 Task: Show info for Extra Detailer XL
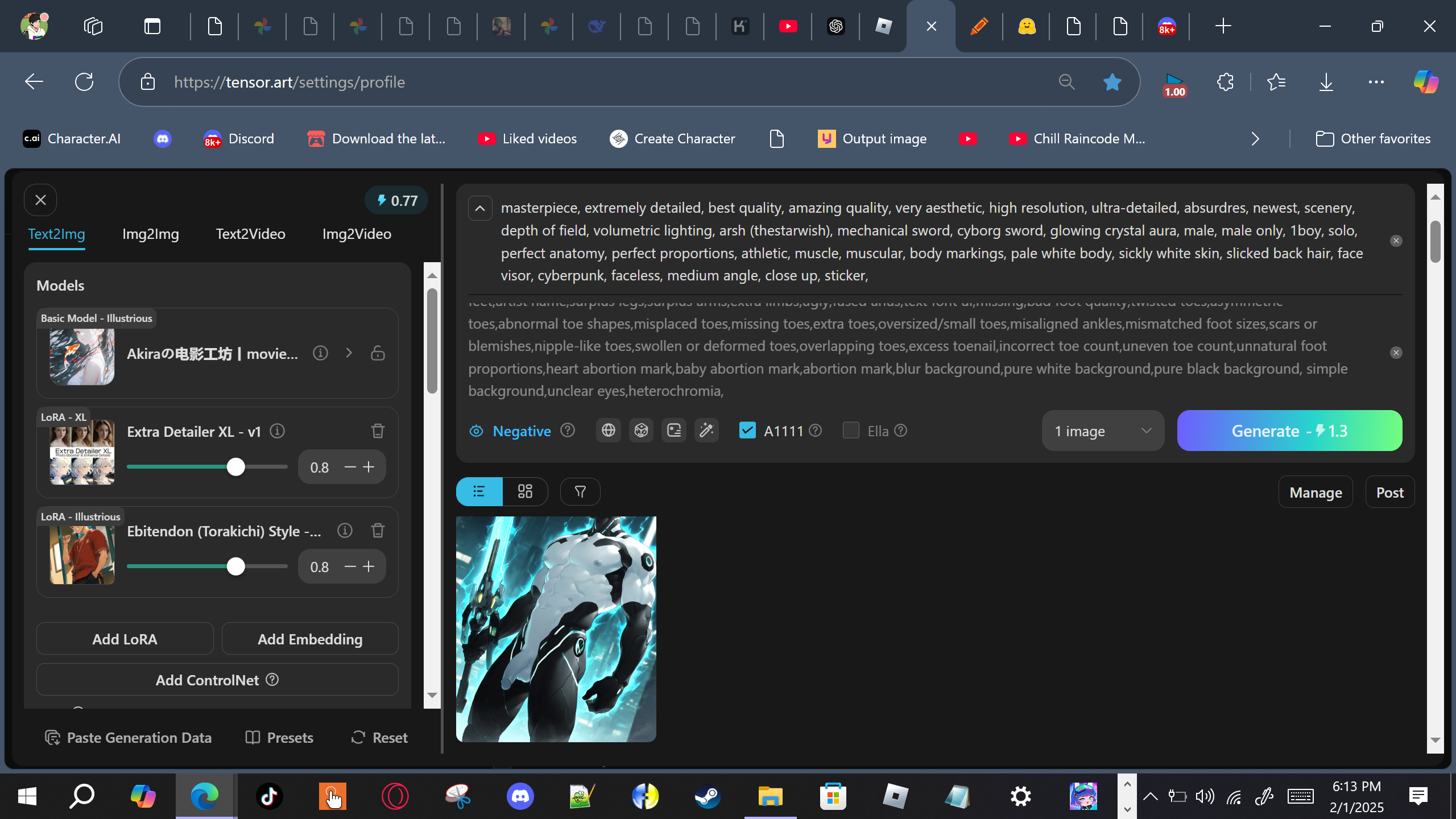(x=277, y=431)
